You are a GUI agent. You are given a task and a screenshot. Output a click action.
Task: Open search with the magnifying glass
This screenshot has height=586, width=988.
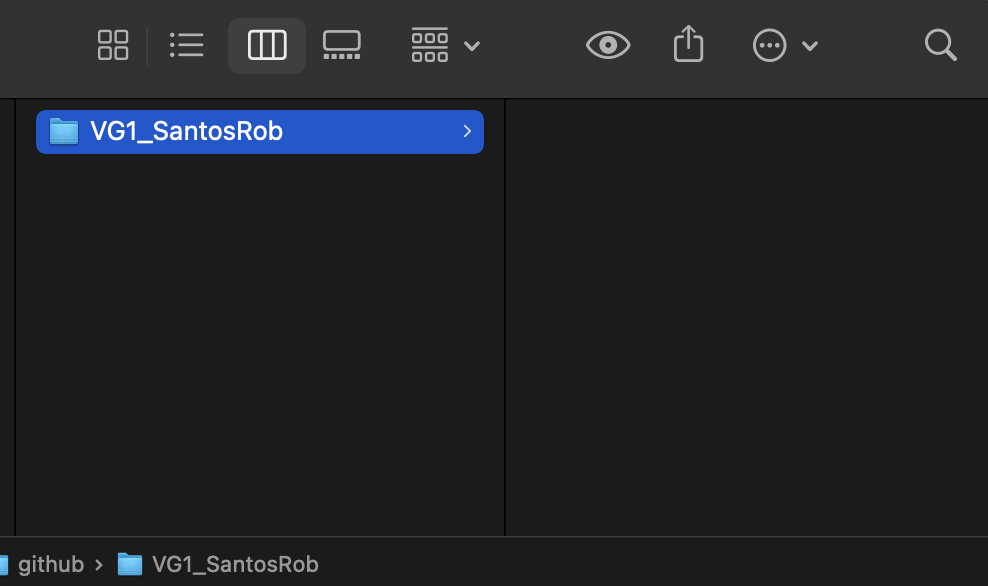[940, 45]
